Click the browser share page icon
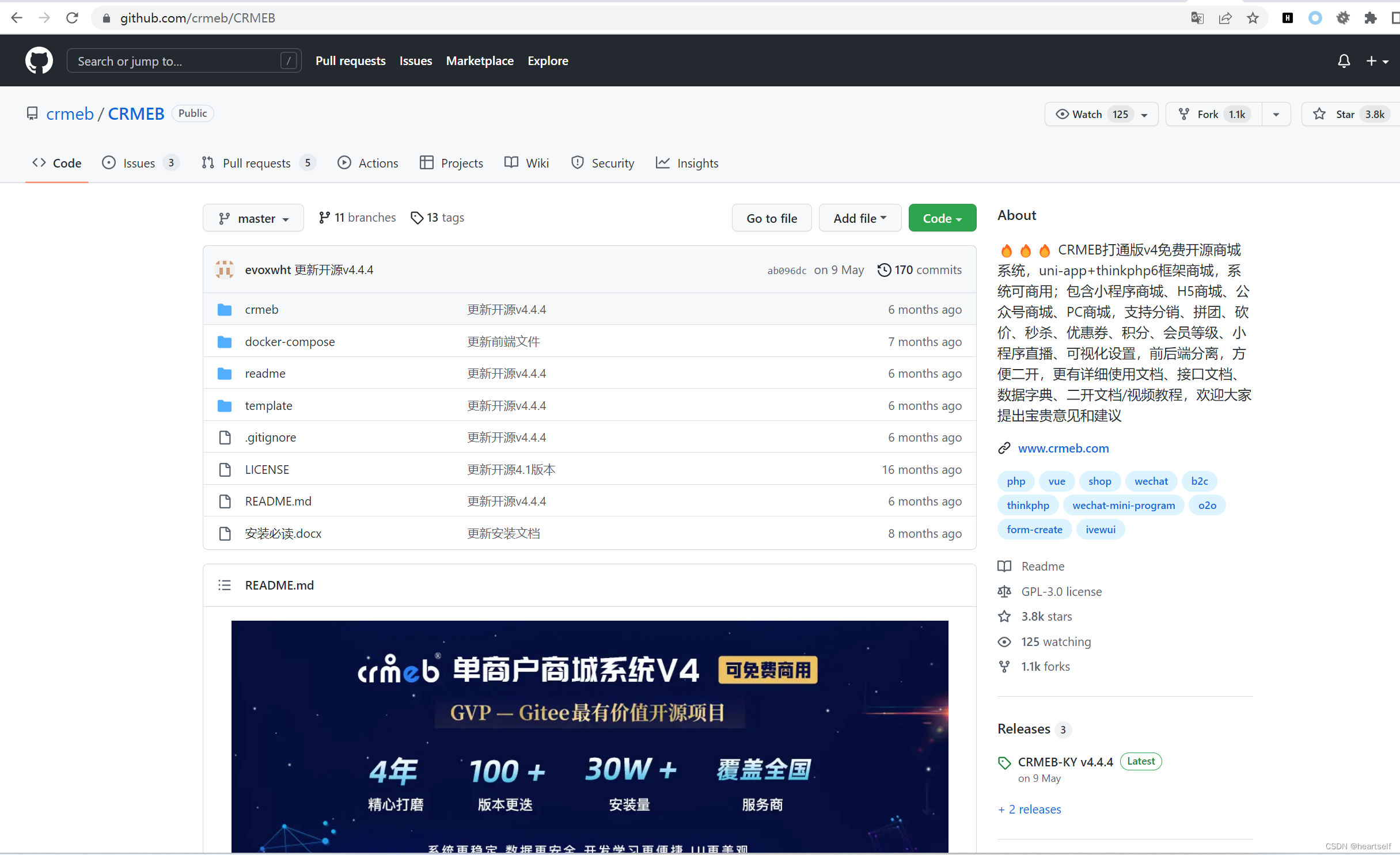Viewport: 1400px width, 855px height. [1225, 18]
